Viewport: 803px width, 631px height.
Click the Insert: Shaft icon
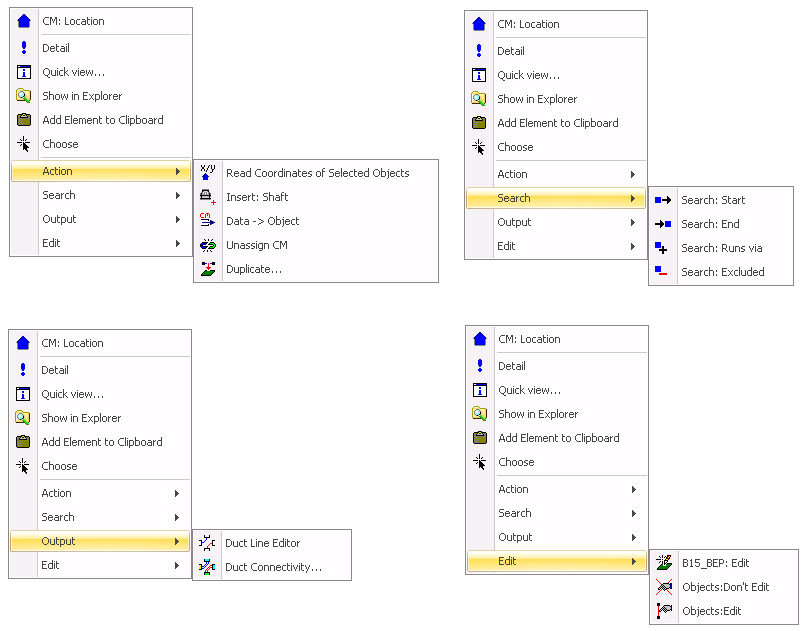pos(208,197)
